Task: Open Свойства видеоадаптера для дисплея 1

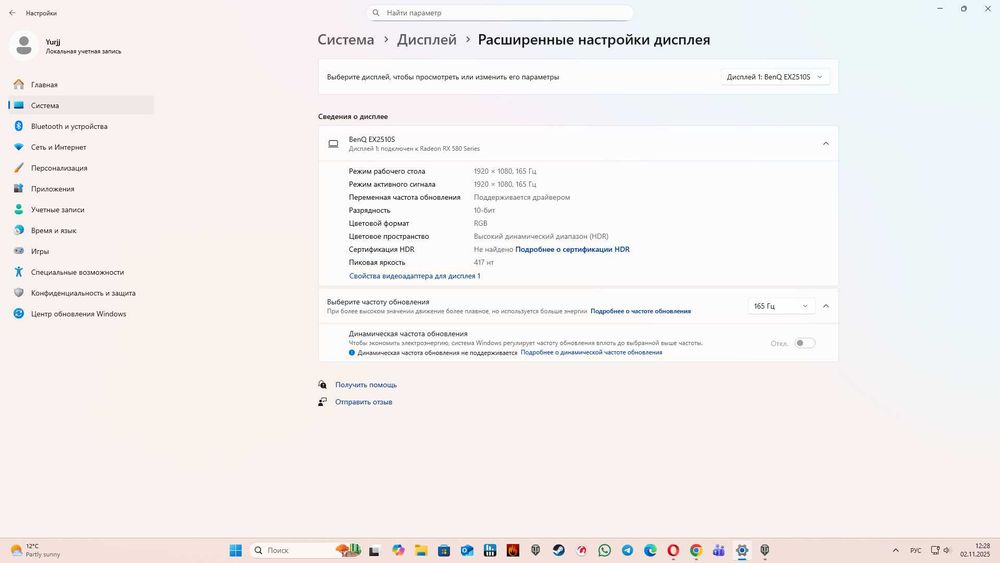Action: [415, 276]
